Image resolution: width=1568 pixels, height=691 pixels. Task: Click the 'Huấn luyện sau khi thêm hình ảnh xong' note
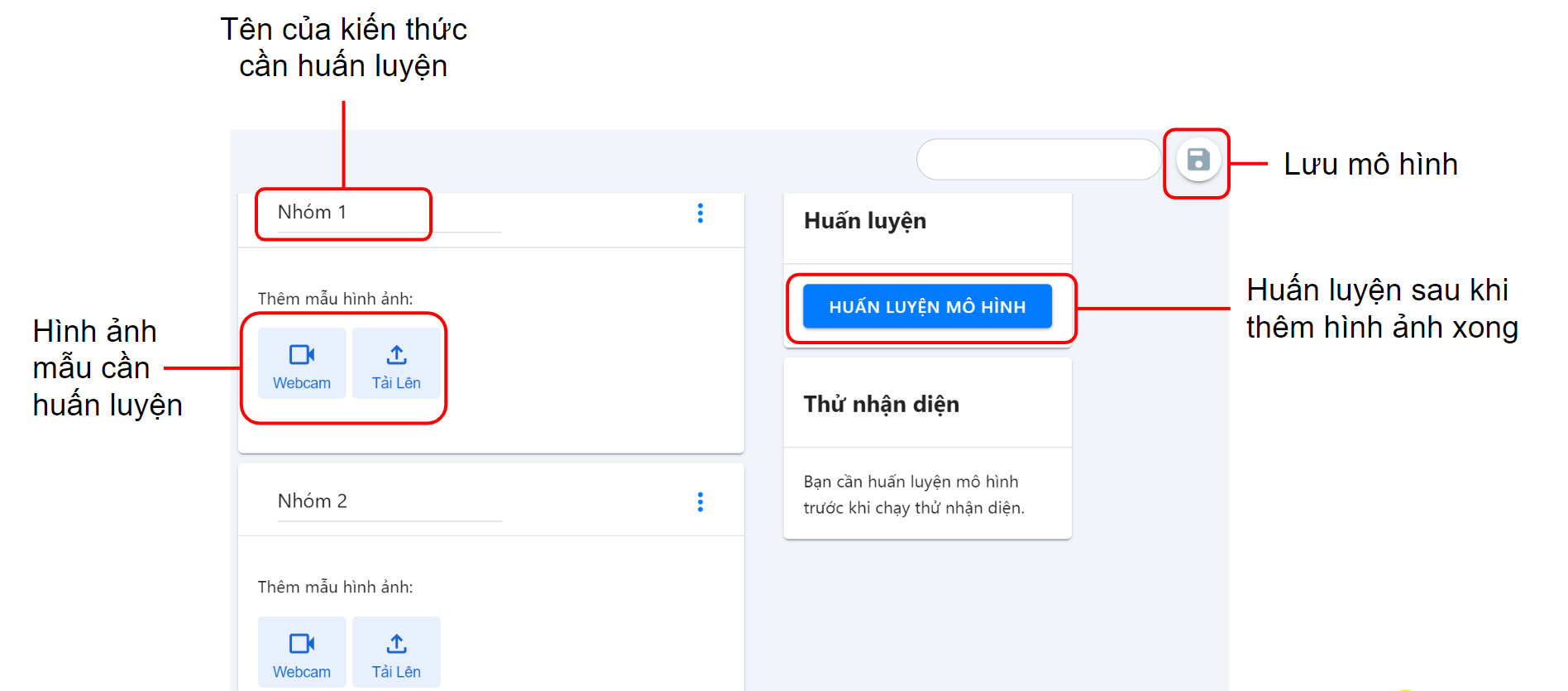pos(1381,309)
